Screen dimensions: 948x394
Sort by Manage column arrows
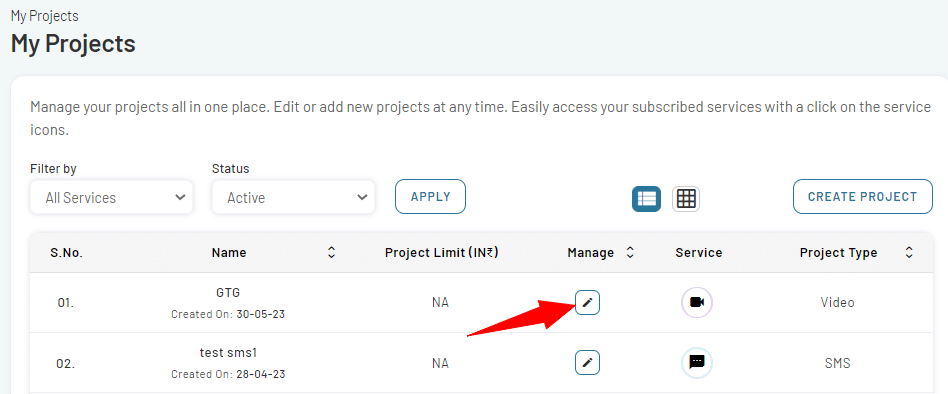[630, 253]
